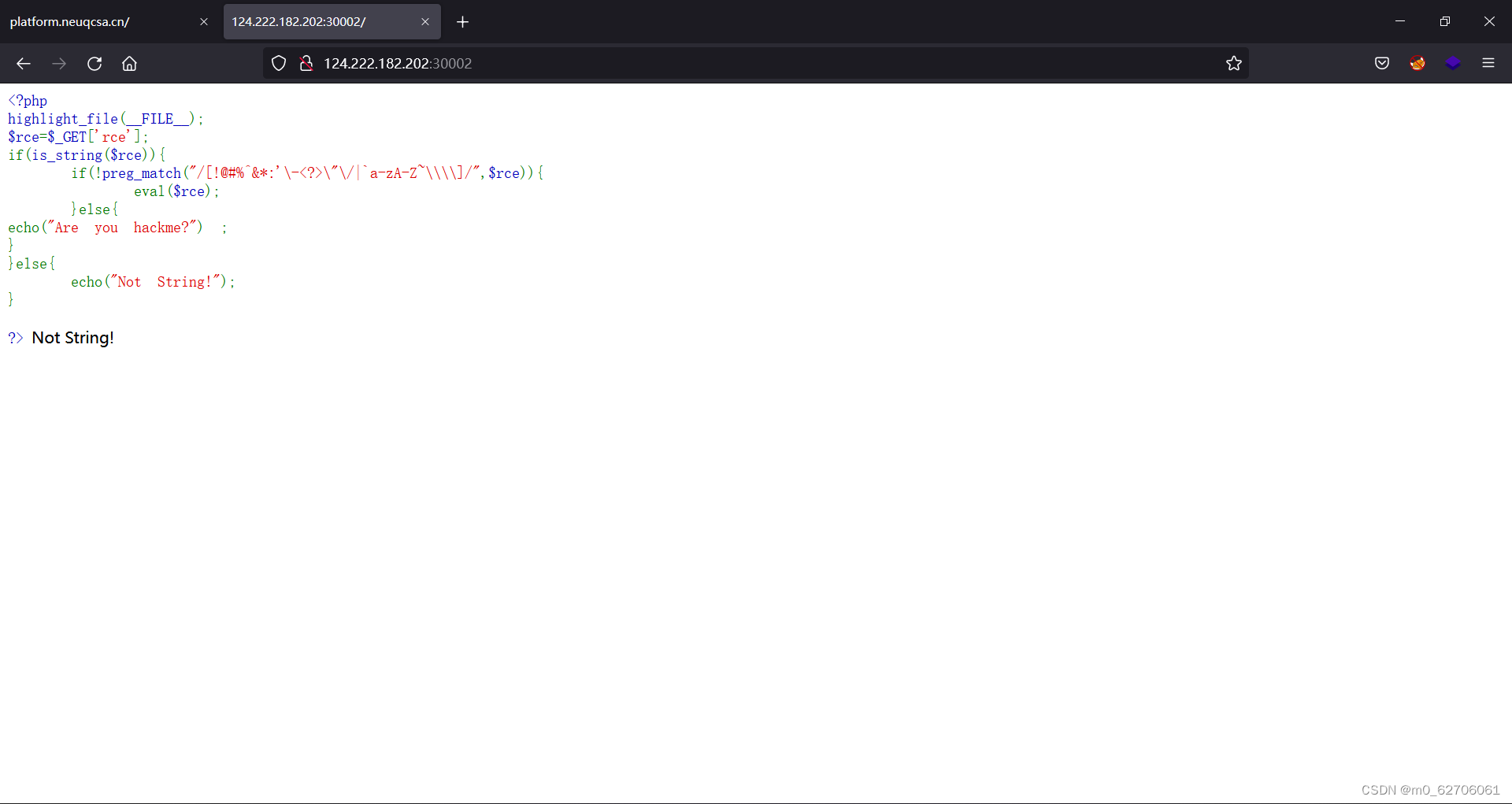Click the echo("Not String!") code line
The width and height of the screenshot is (1512, 804).
coord(153,282)
